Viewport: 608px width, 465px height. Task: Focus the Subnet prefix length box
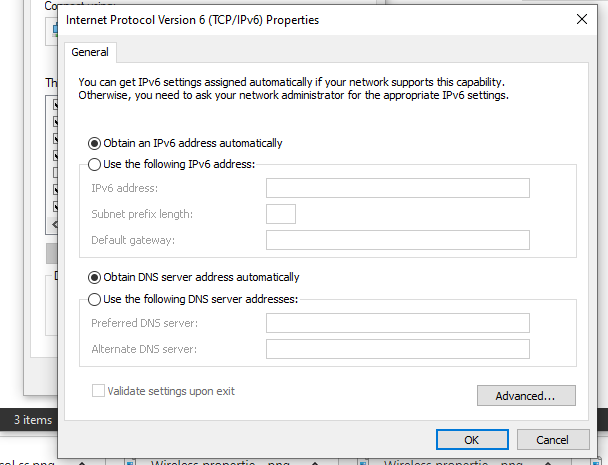point(281,214)
